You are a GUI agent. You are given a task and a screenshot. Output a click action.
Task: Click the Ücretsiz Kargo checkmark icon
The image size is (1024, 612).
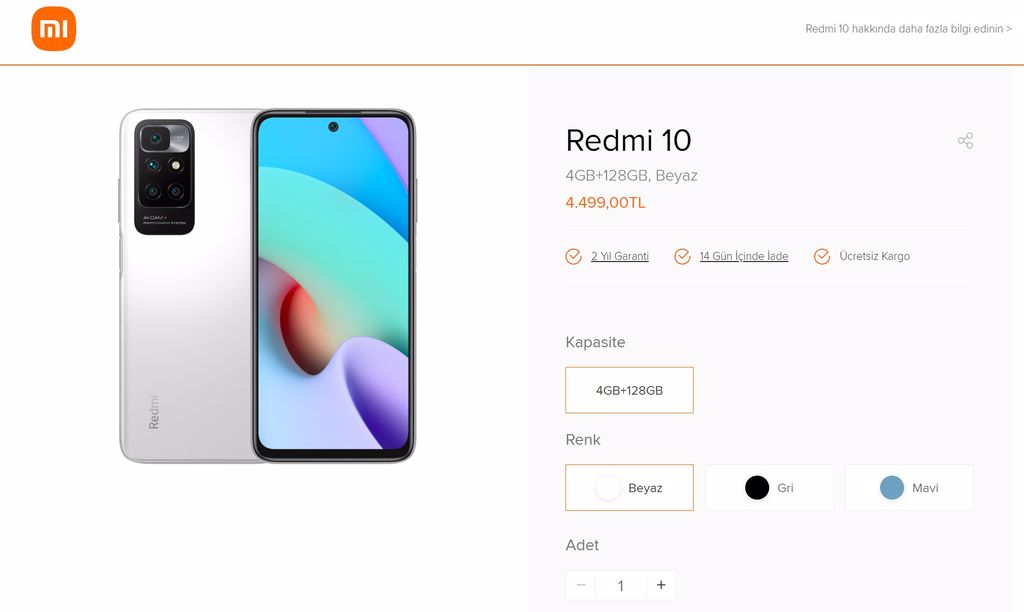(x=822, y=256)
